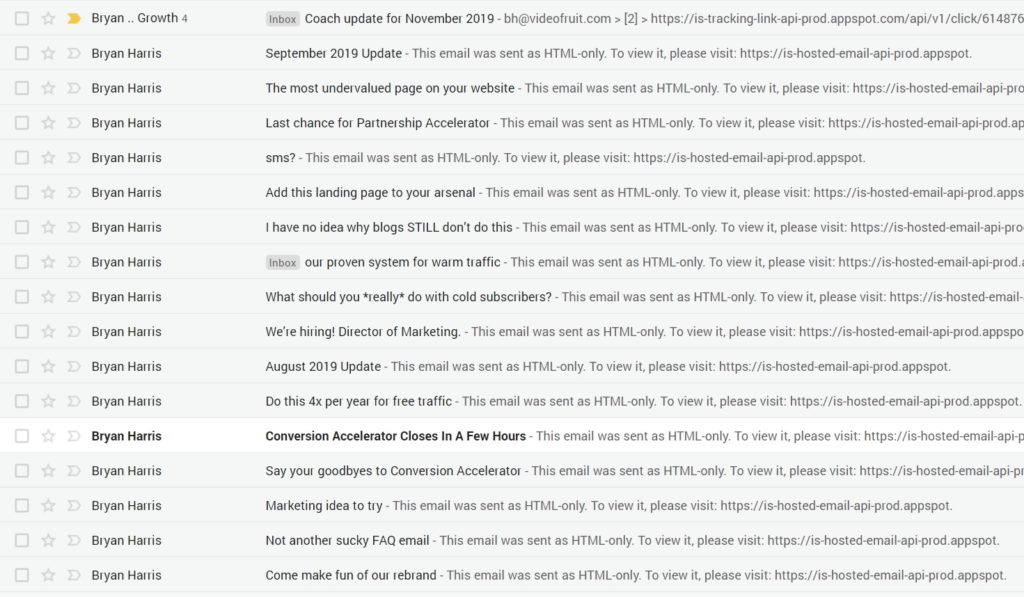Open the unread Conversion Accelerator Closes email

tap(395, 436)
